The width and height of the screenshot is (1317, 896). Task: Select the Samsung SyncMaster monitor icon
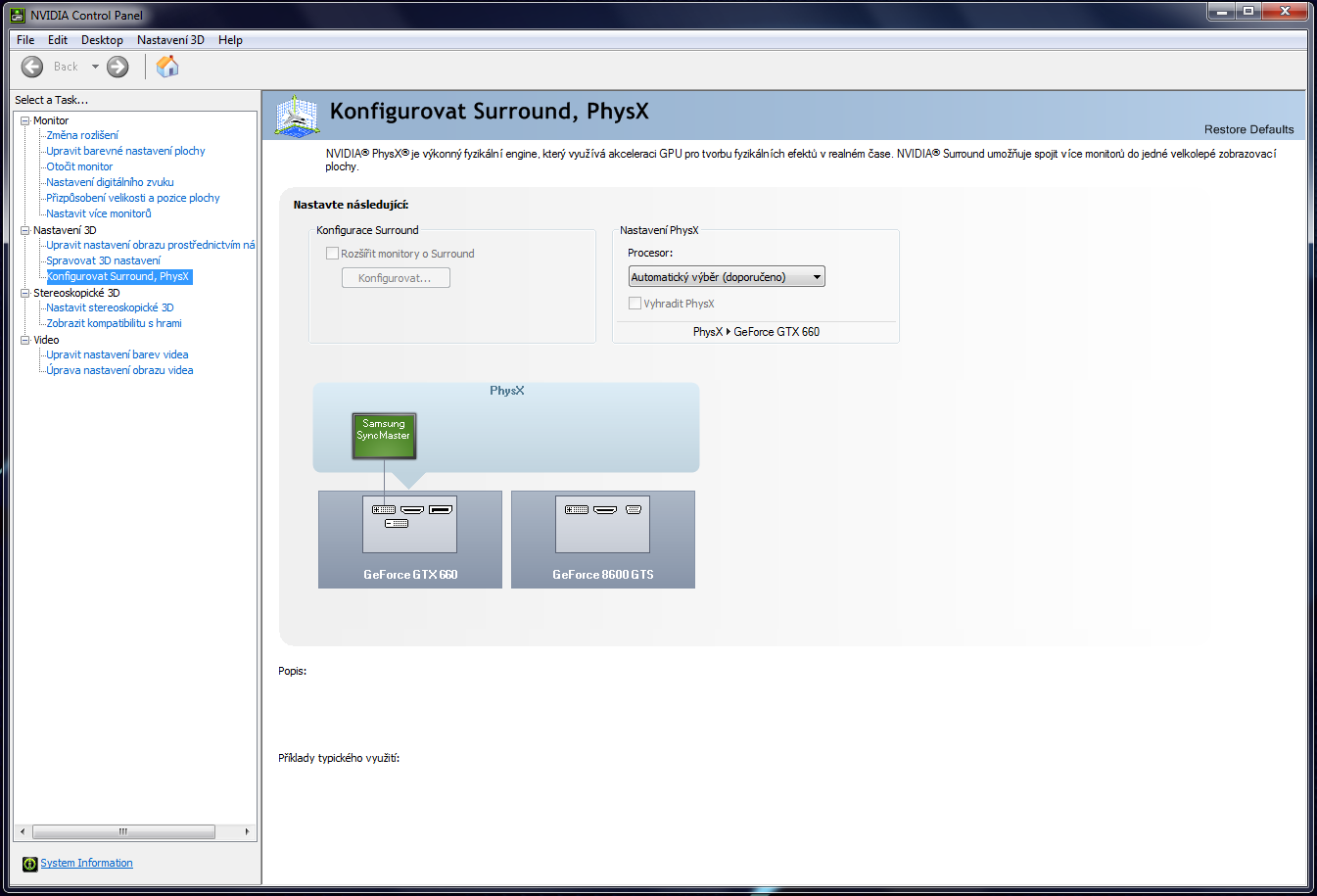click(384, 436)
